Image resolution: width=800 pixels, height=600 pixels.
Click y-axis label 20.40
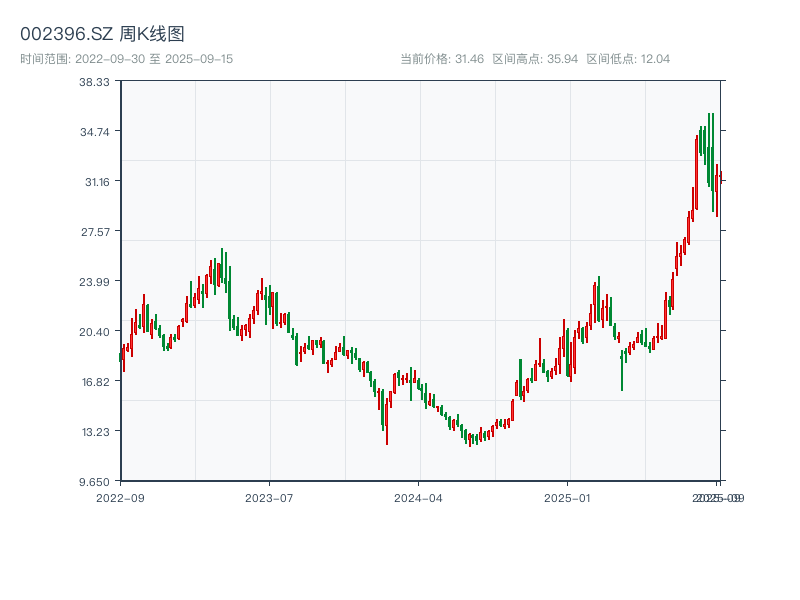coord(94,332)
